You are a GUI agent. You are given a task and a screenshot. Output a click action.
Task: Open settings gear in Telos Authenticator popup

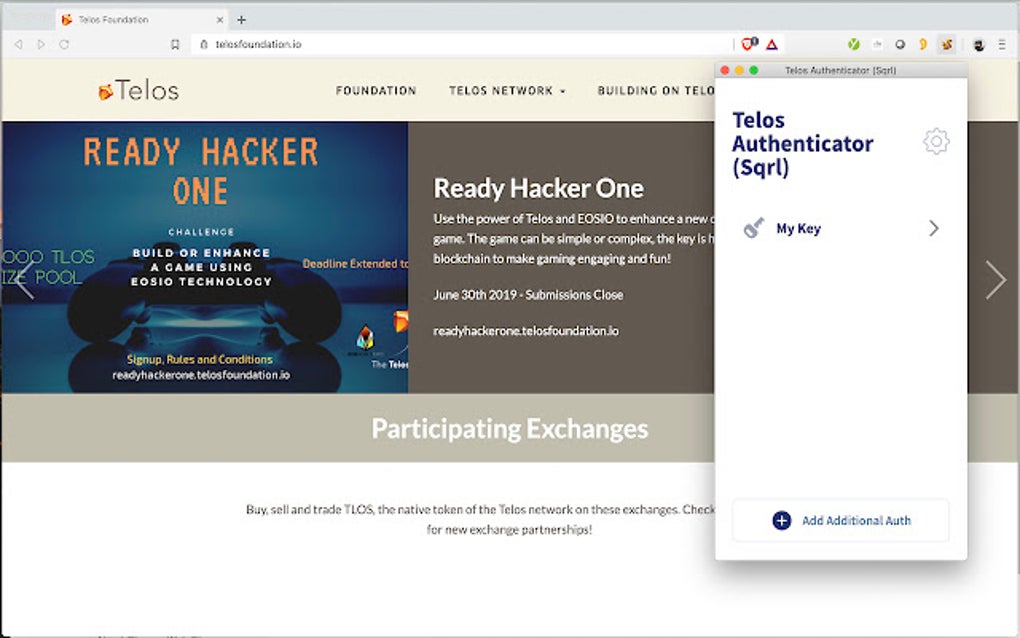tap(935, 141)
